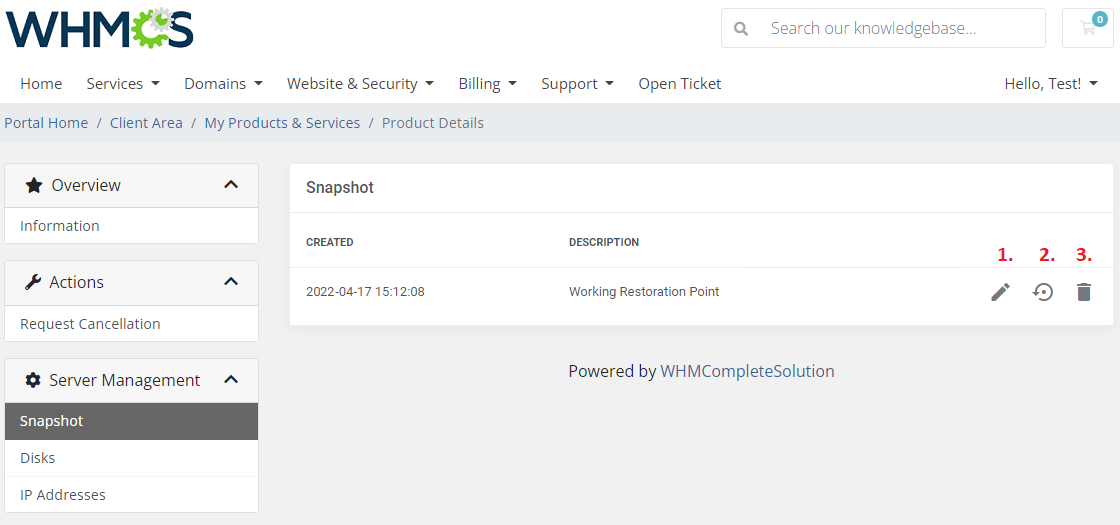
Task: Click Open Ticket in the navbar
Action: pyautogui.click(x=679, y=84)
